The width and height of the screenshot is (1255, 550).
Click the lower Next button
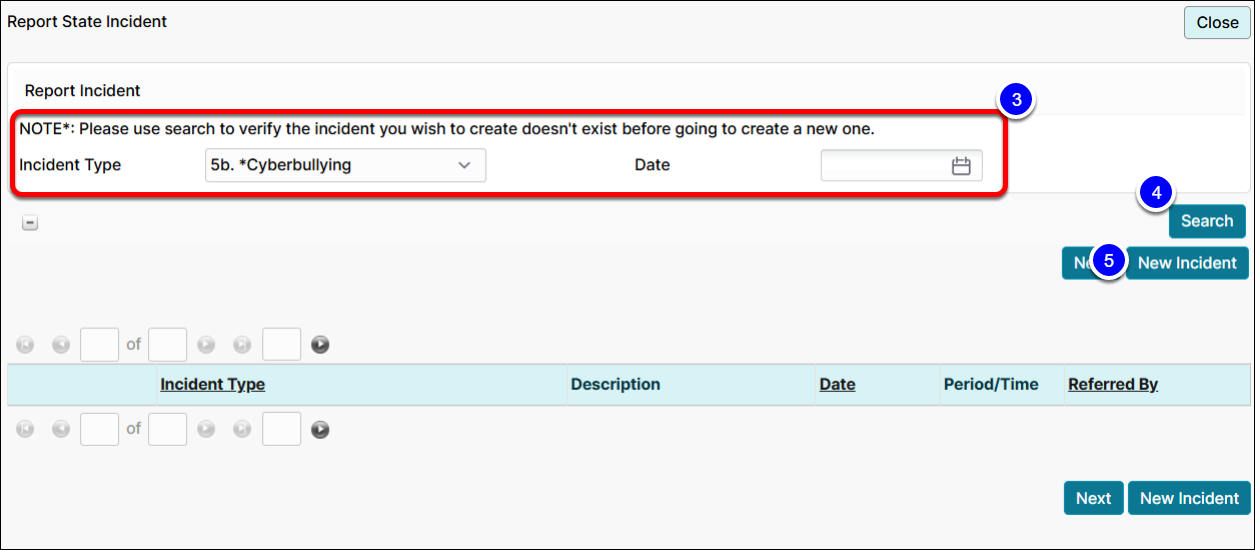[x=1093, y=498]
